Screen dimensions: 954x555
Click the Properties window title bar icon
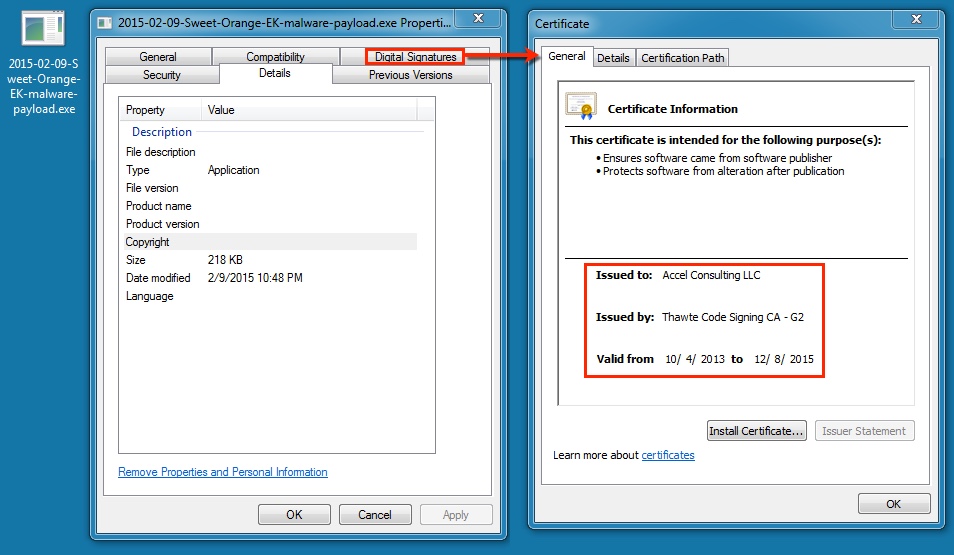click(105, 21)
